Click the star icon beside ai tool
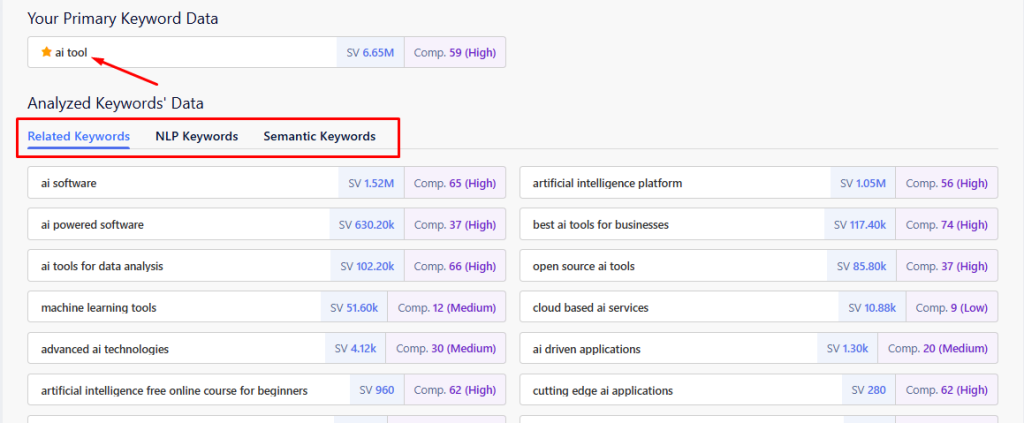1024x423 pixels. click(x=46, y=52)
